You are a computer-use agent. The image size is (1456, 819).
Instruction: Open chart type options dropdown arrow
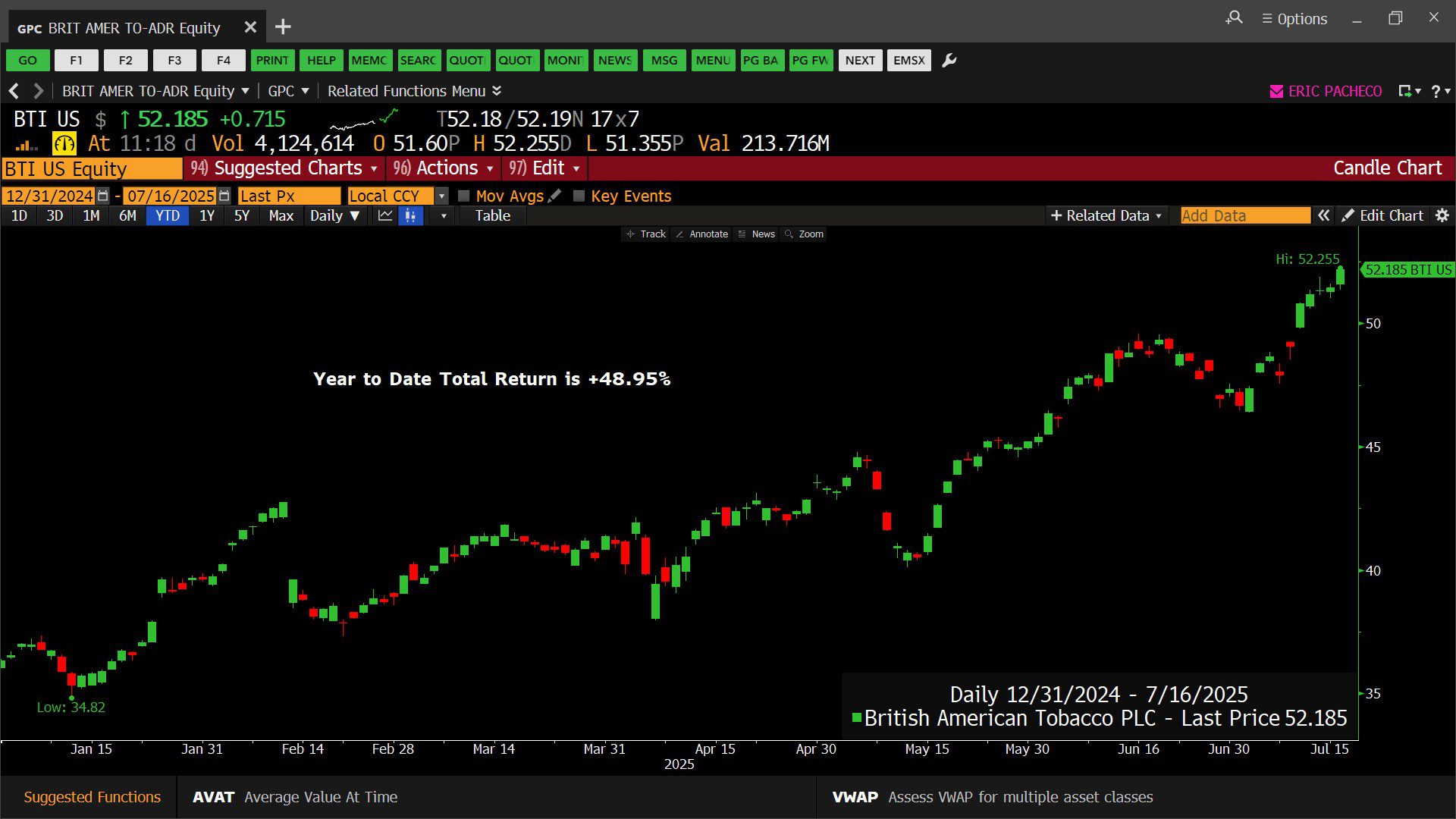coord(444,216)
